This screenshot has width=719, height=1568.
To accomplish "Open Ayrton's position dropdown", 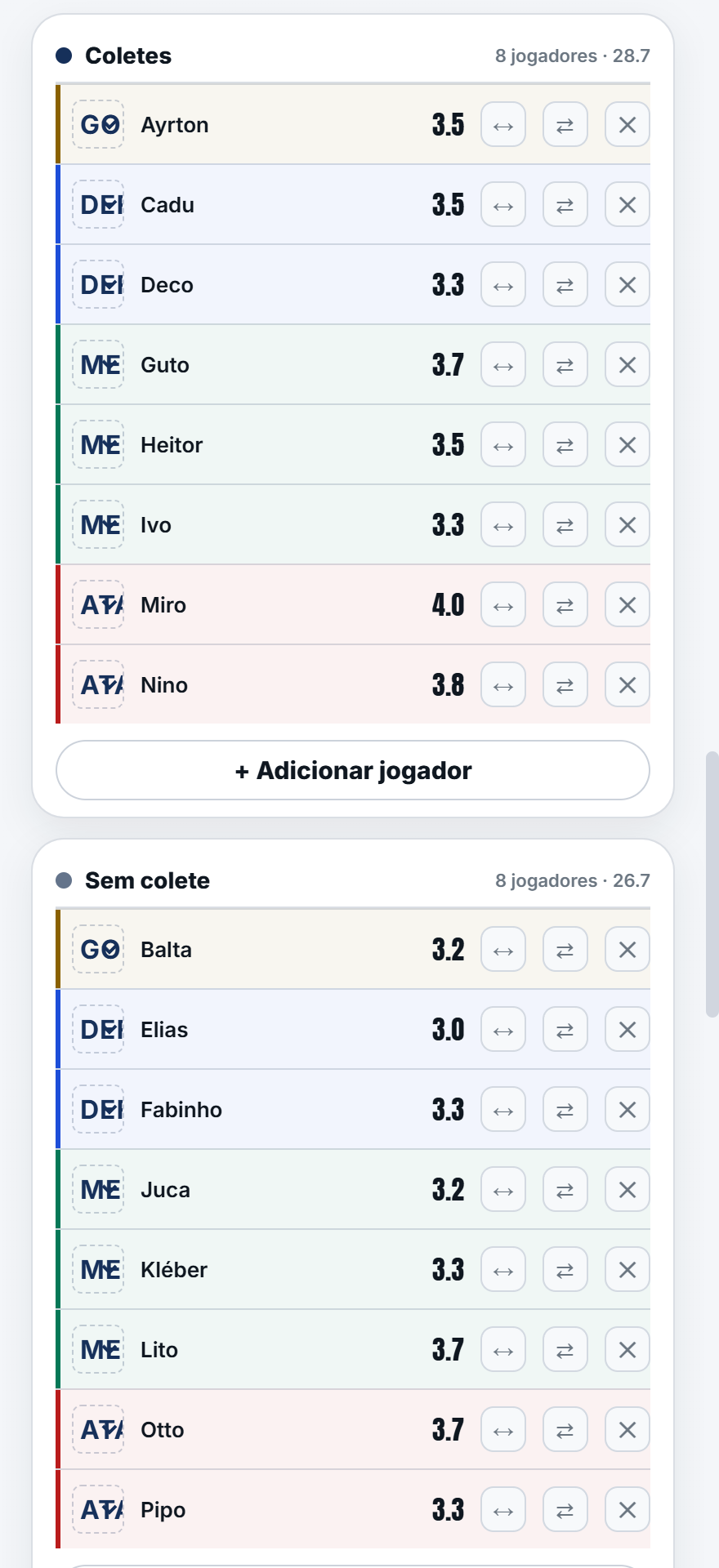I will 98,125.
